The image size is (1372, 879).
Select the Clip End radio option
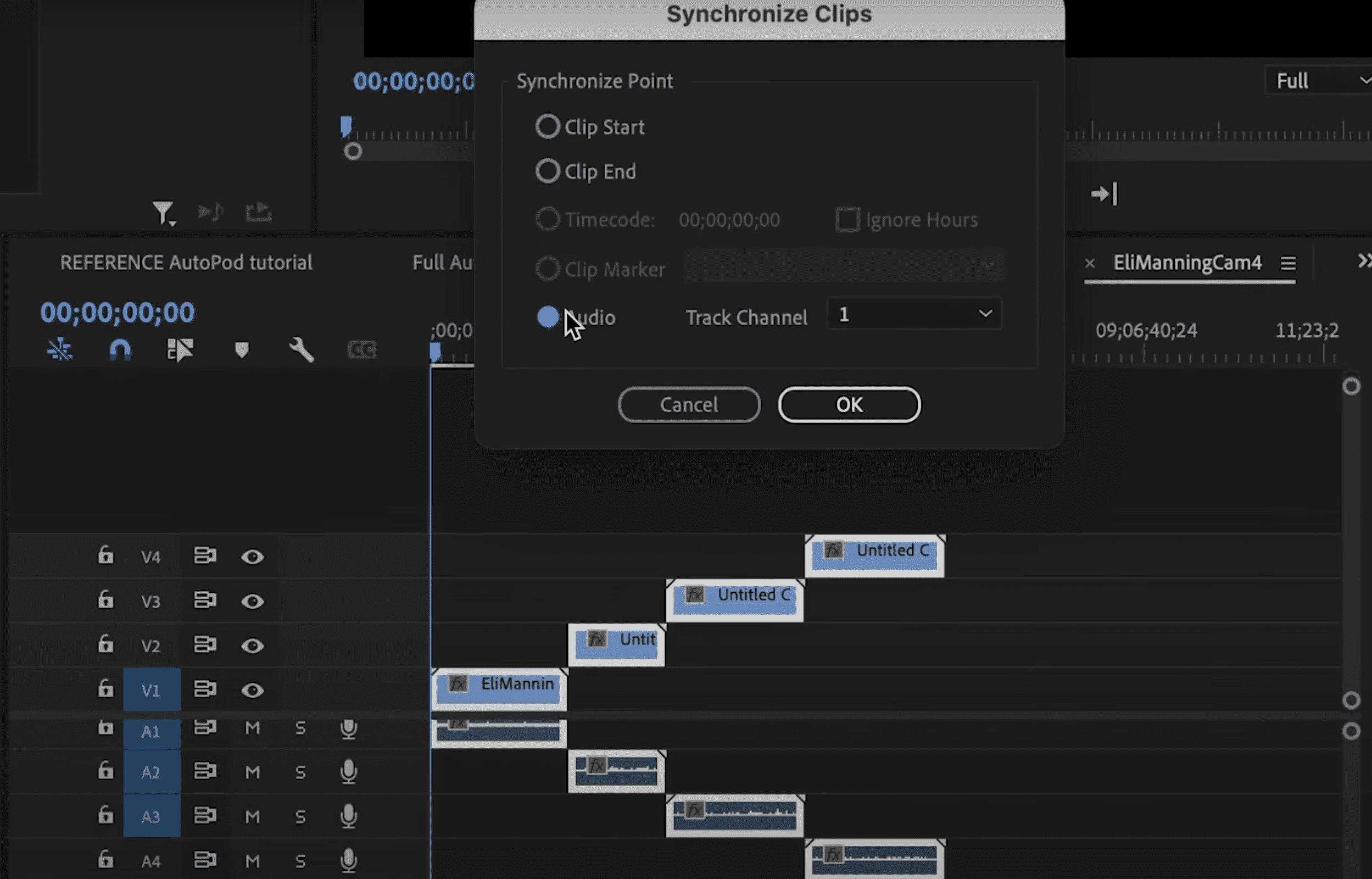[547, 171]
